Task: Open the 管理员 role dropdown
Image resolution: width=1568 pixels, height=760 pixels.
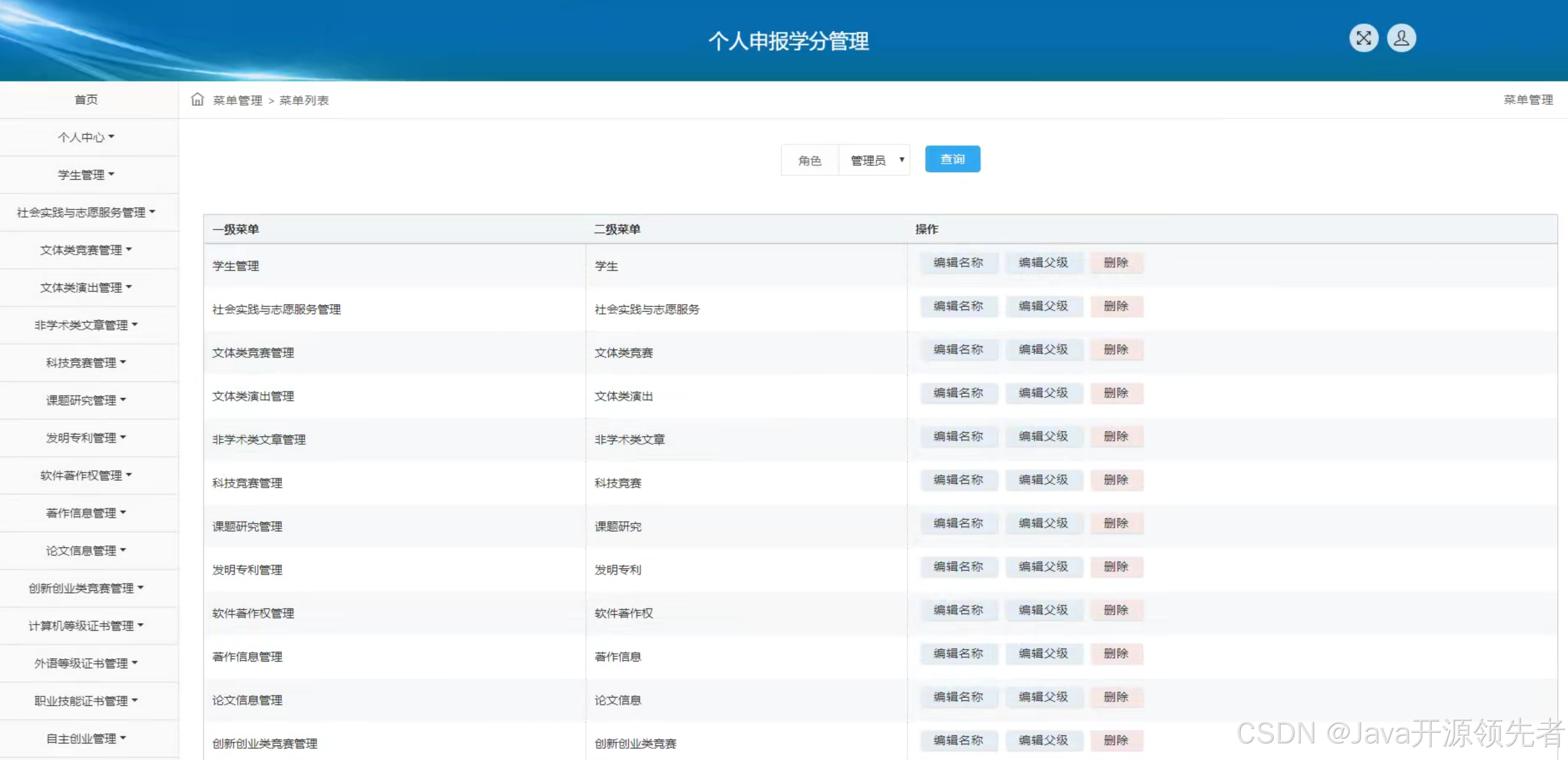Action: click(x=874, y=160)
